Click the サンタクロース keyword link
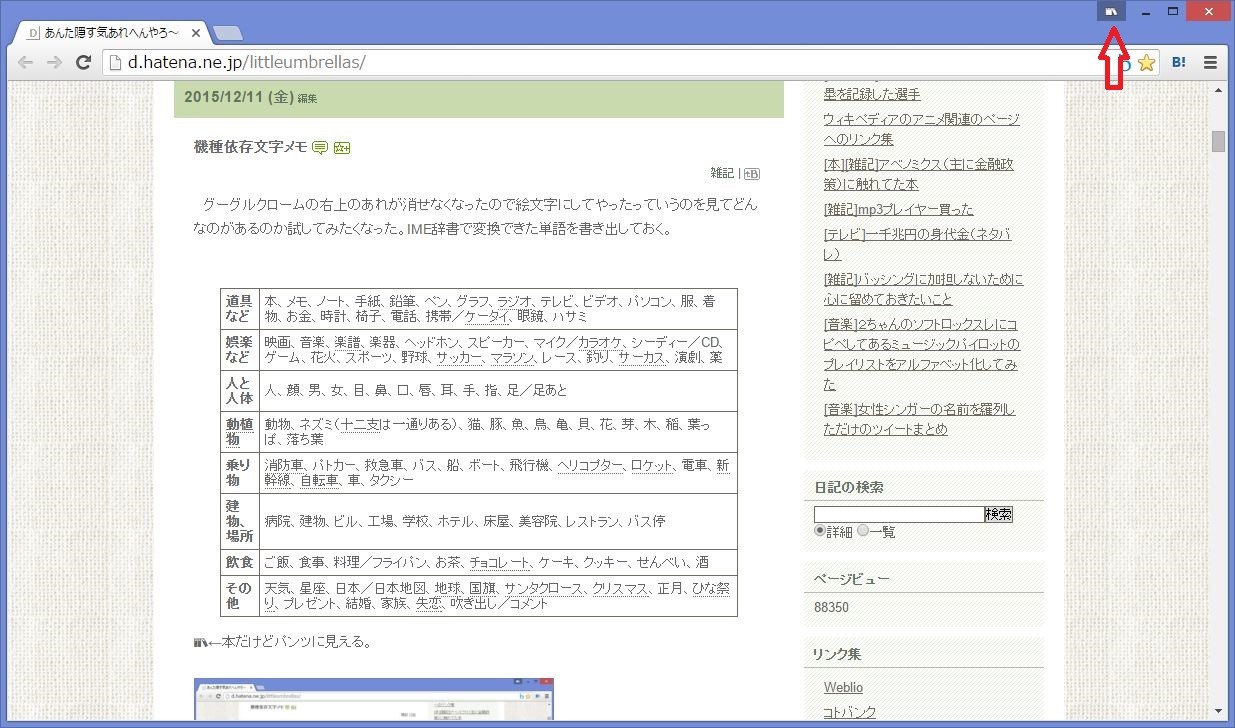 (x=543, y=589)
